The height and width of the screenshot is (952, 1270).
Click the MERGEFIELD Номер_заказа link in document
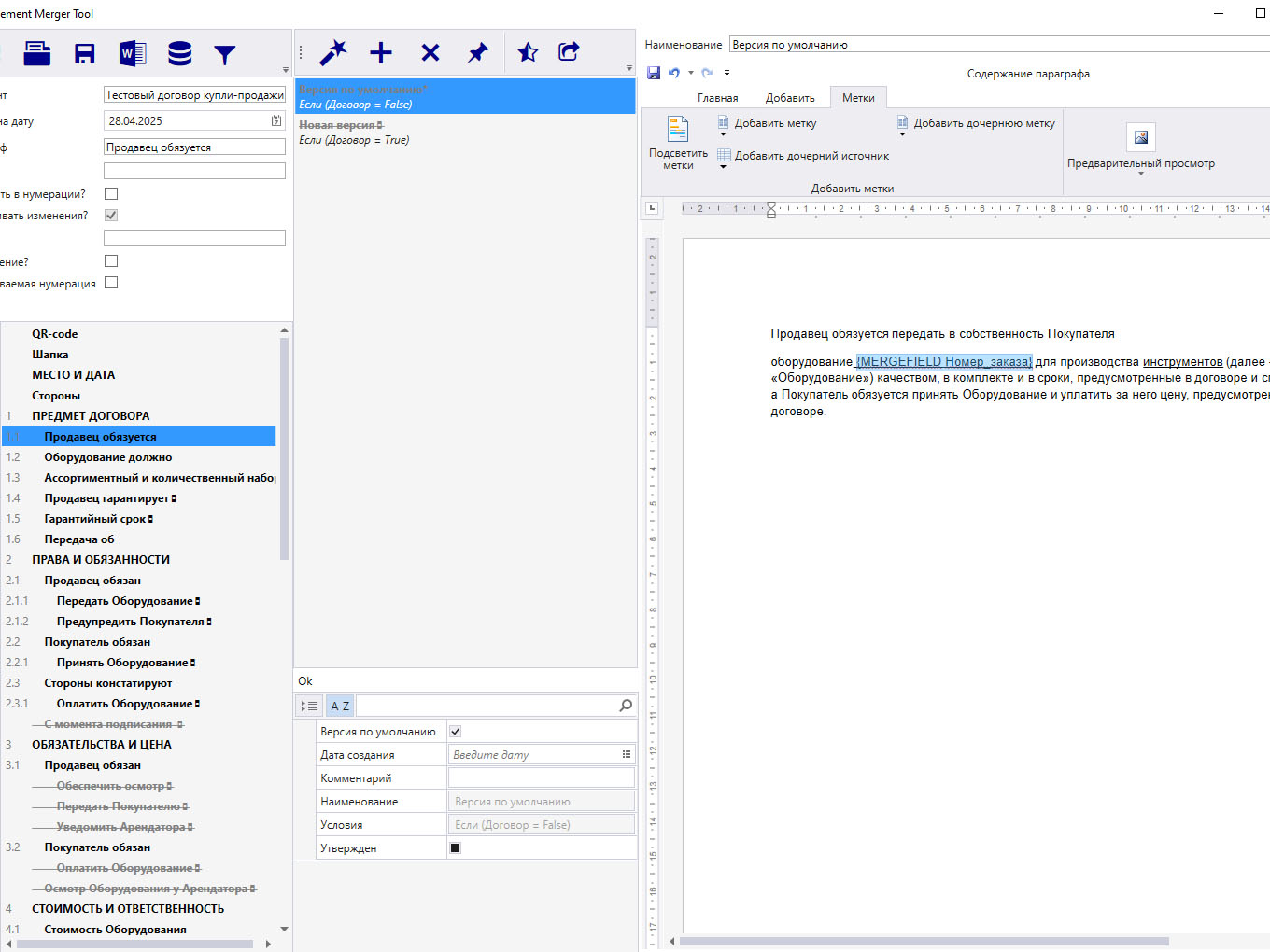[x=944, y=362]
